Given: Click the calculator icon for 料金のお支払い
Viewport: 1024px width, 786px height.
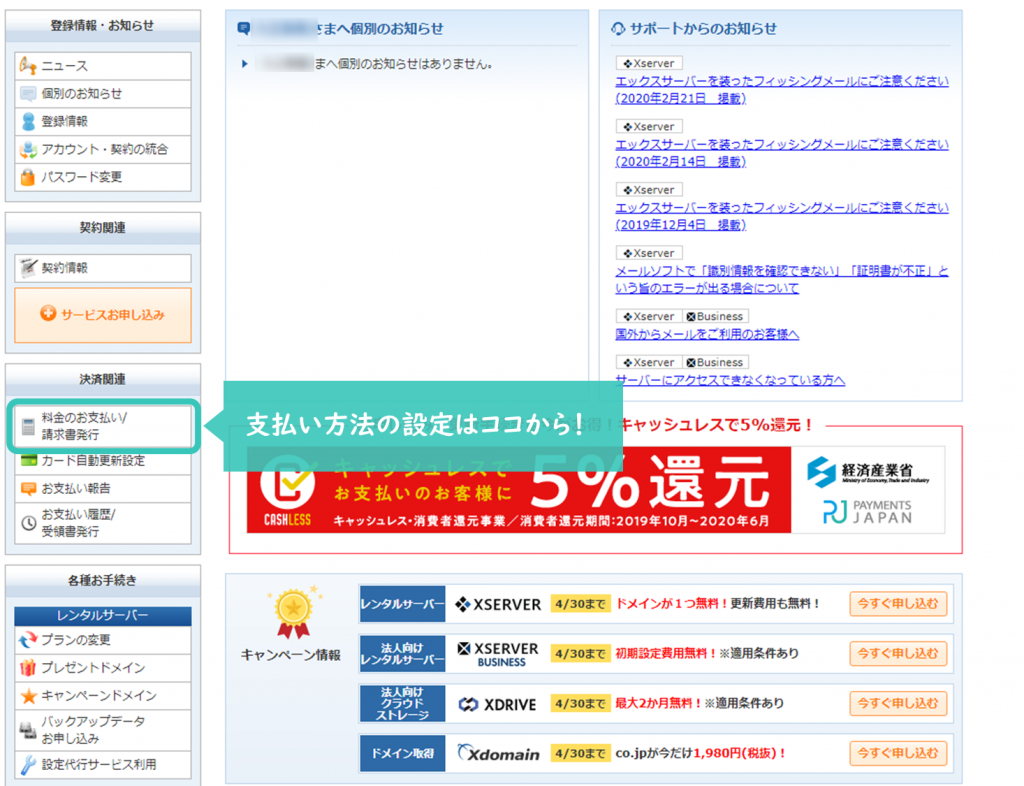Looking at the screenshot, I should click(x=28, y=426).
